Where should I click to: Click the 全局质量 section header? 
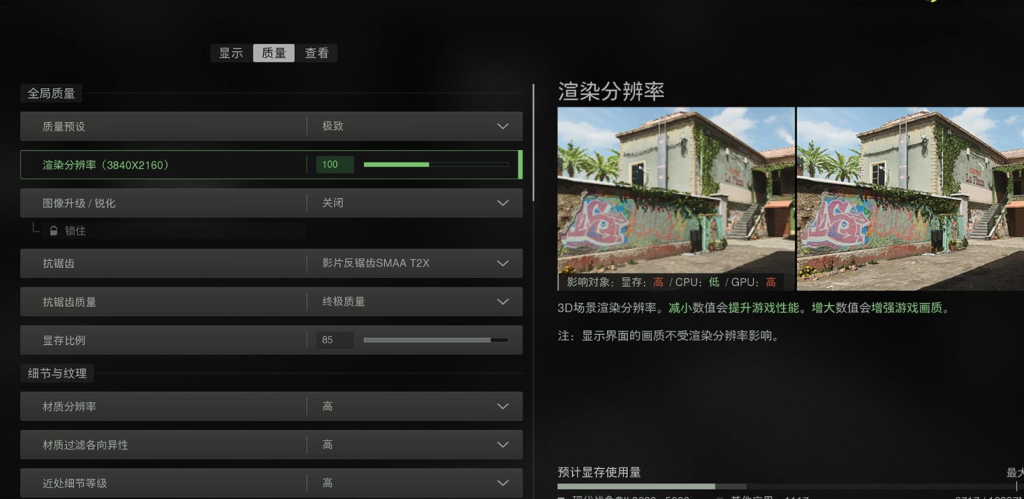[x=51, y=93]
